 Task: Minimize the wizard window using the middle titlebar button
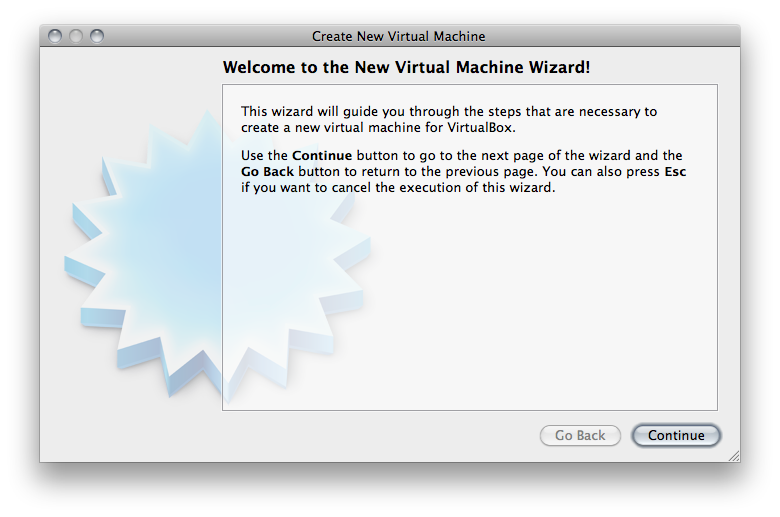pyautogui.click(x=76, y=36)
